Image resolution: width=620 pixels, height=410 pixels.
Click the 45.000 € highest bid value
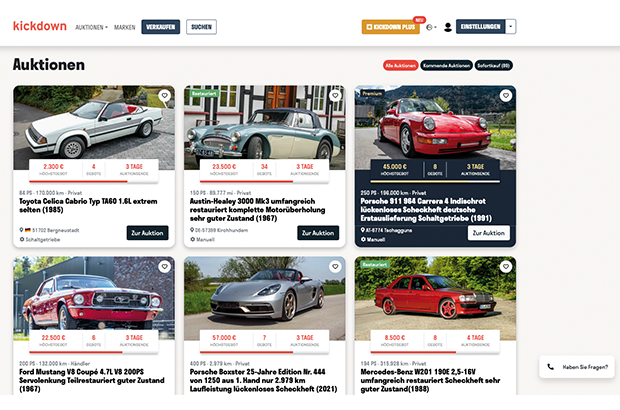coord(395,167)
